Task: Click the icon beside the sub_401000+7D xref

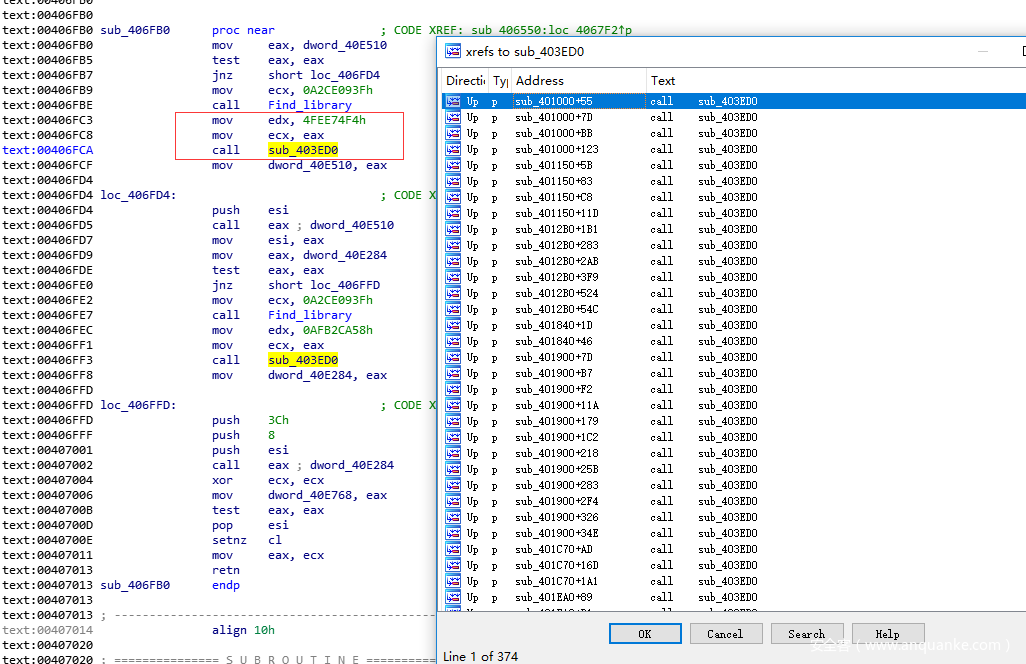Action: tap(453, 117)
